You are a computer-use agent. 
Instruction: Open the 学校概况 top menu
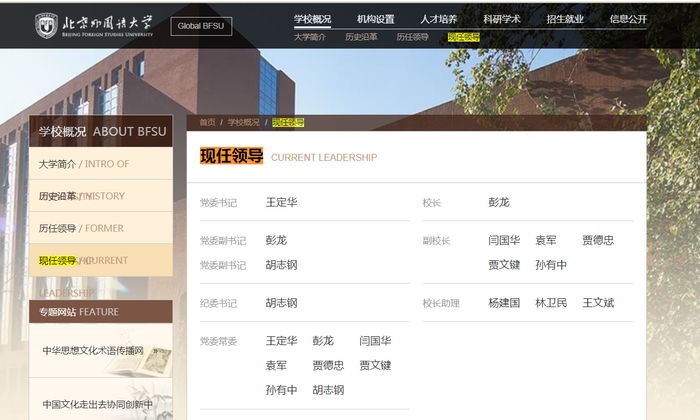tap(312, 19)
